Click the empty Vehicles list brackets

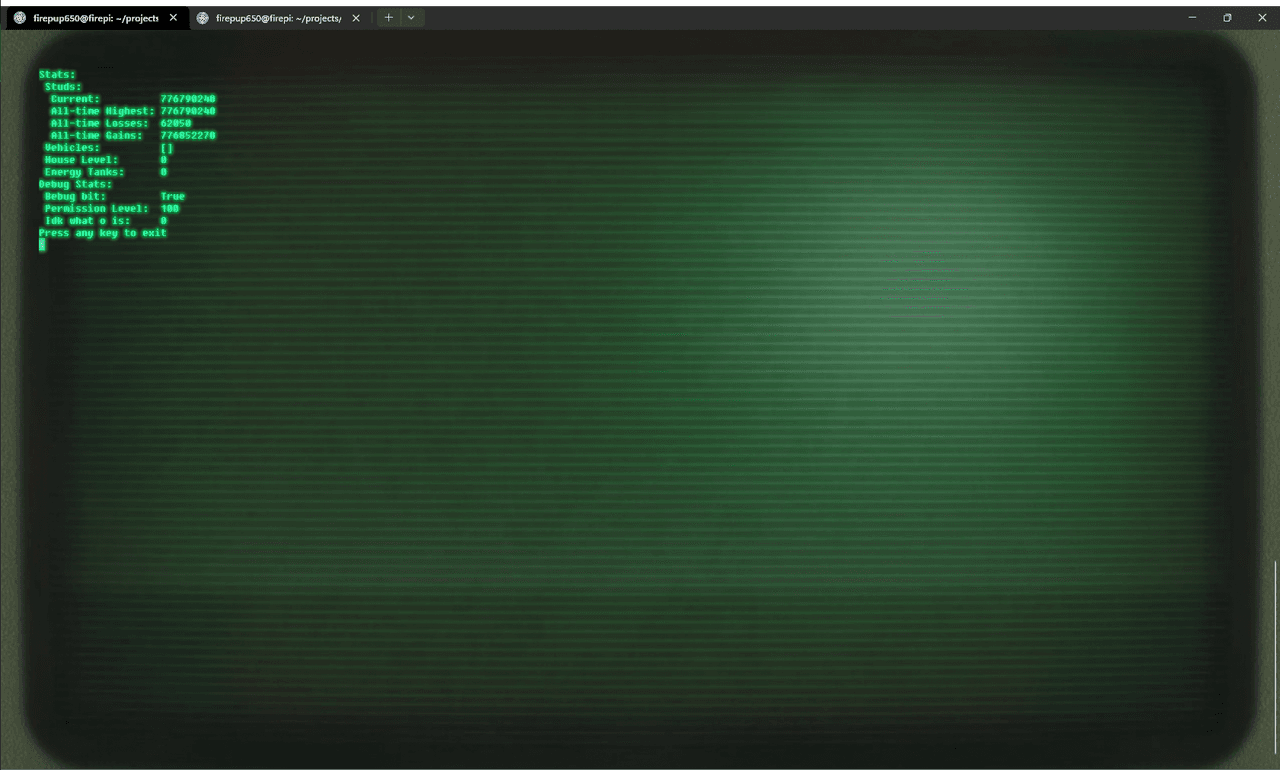coord(166,148)
